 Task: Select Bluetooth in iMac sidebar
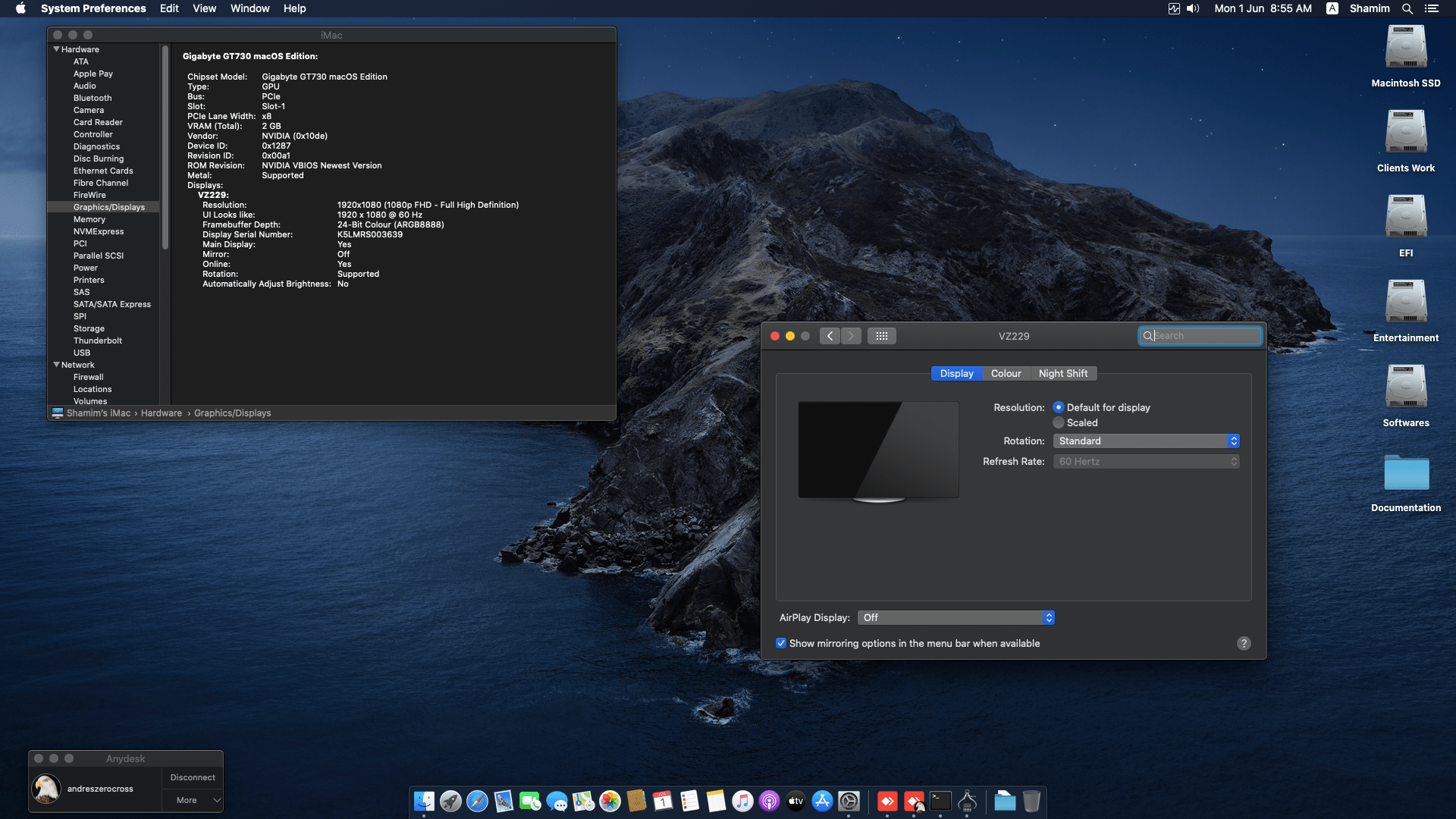(93, 98)
